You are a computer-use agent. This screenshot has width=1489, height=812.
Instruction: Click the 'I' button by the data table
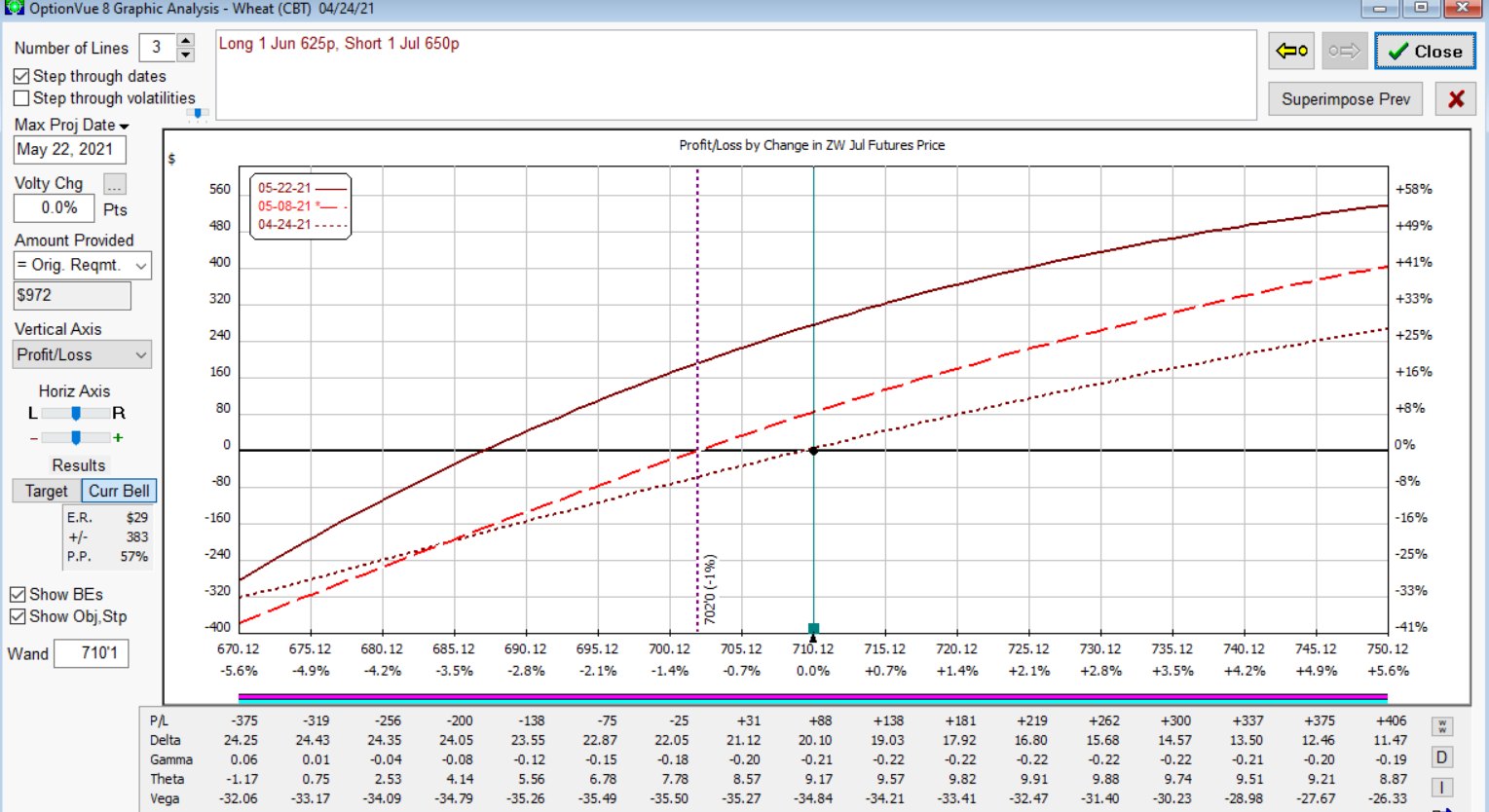1442,788
